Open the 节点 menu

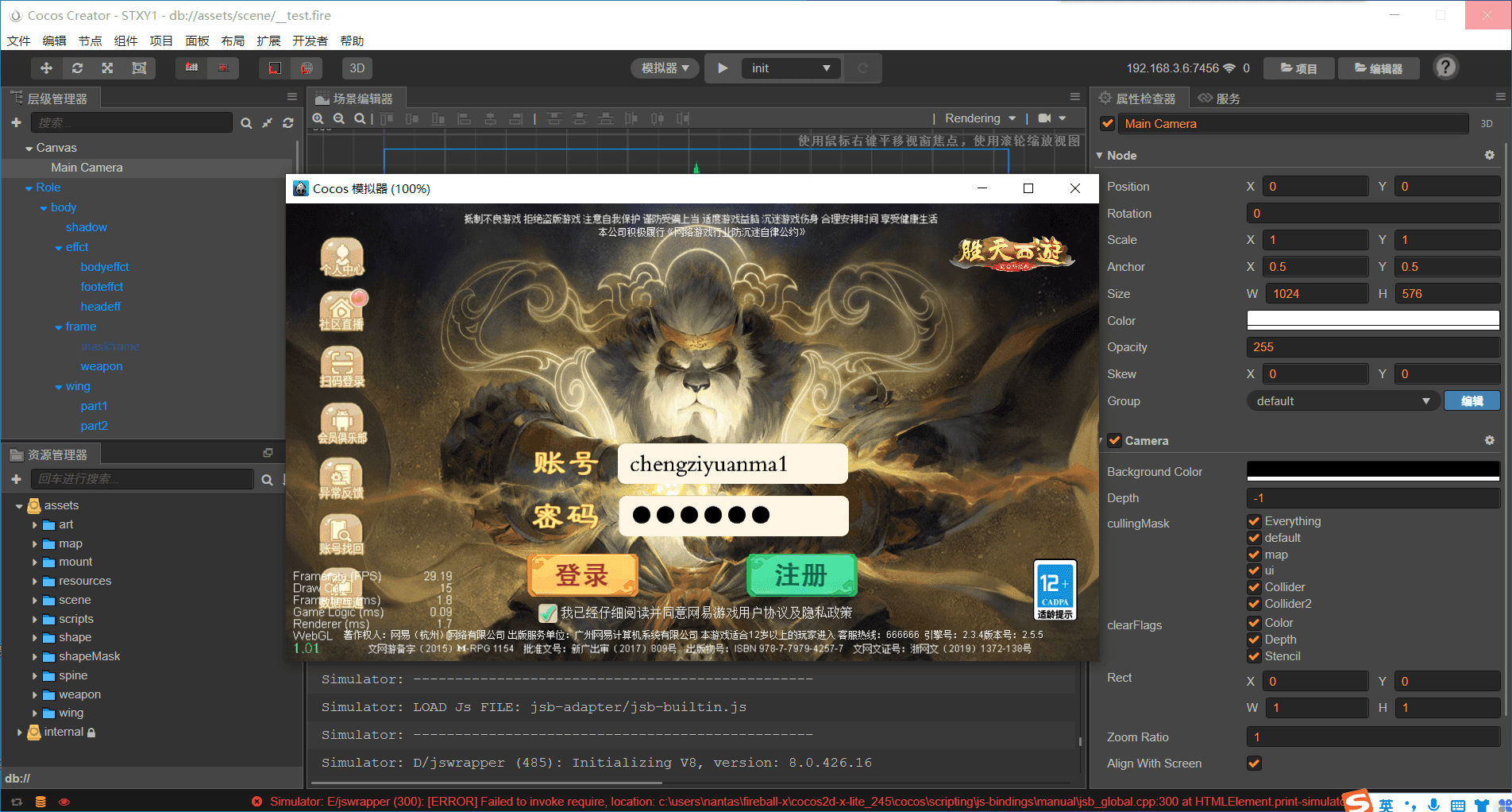coord(90,41)
